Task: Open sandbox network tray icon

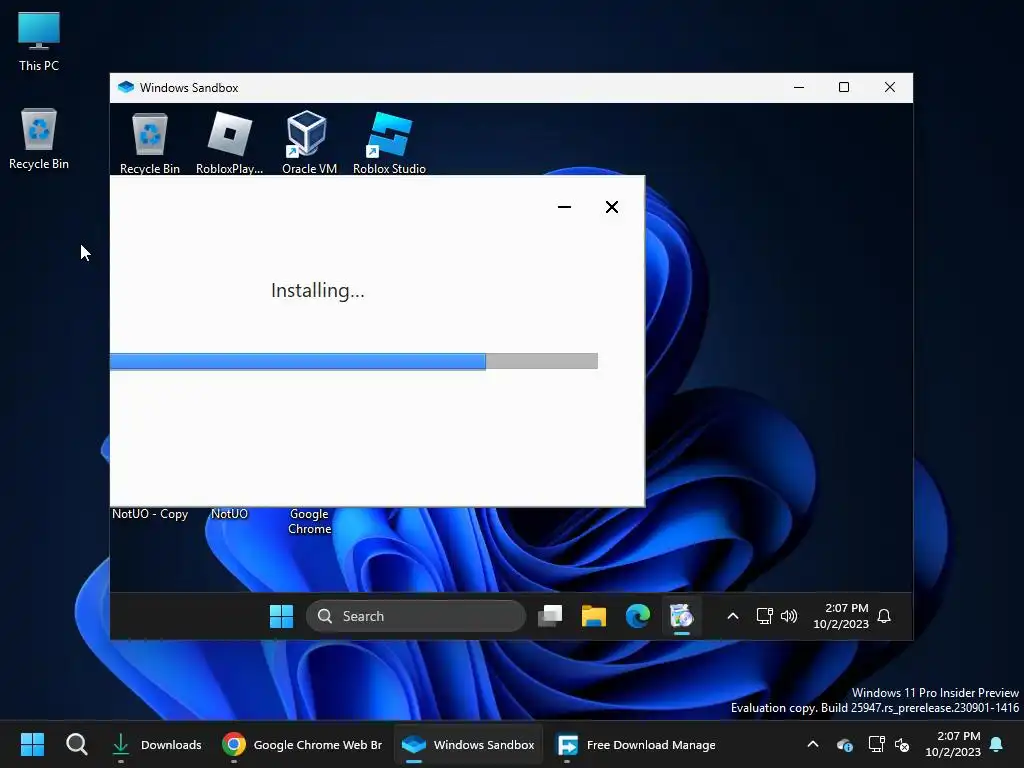Action: point(764,616)
